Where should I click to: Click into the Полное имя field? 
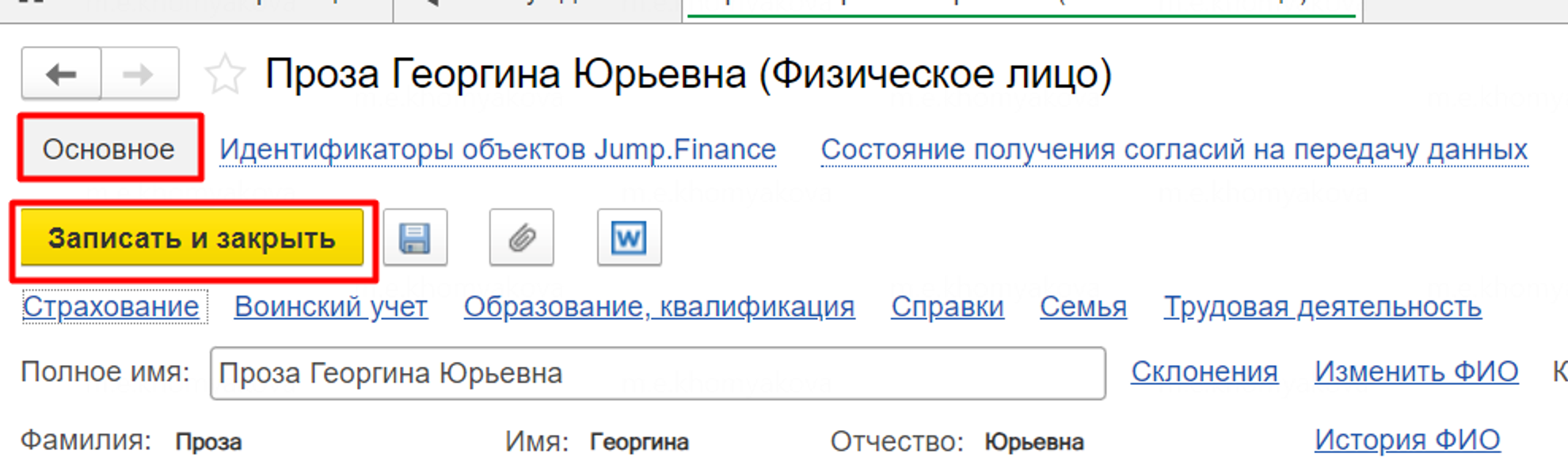pos(657,373)
